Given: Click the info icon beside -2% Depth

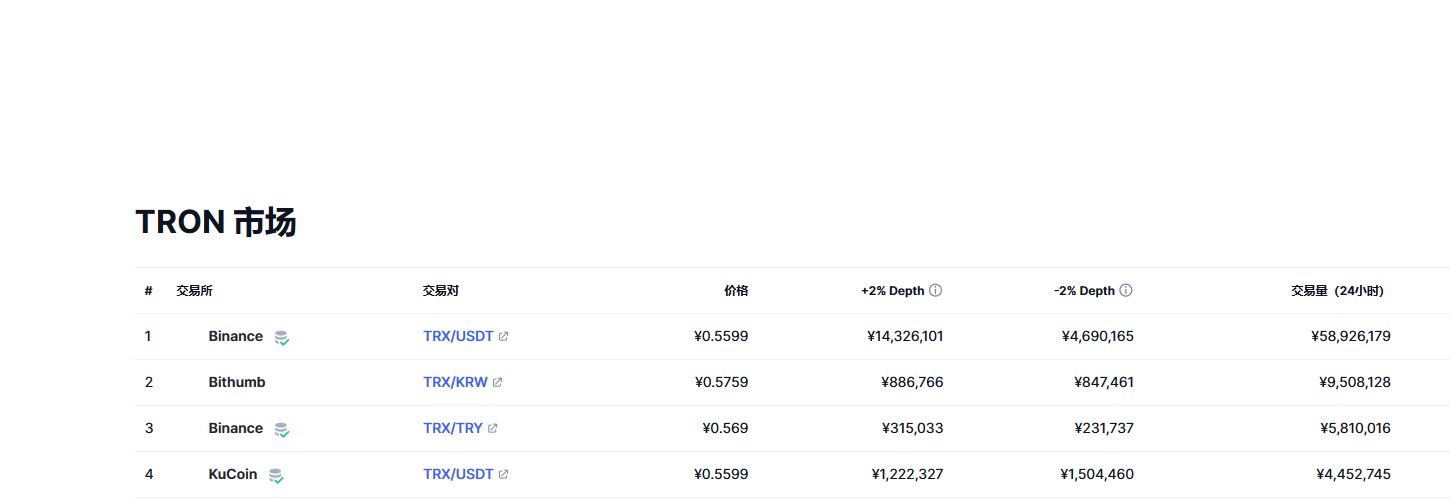Looking at the screenshot, I should pyautogui.click(x=1125, y=291).
